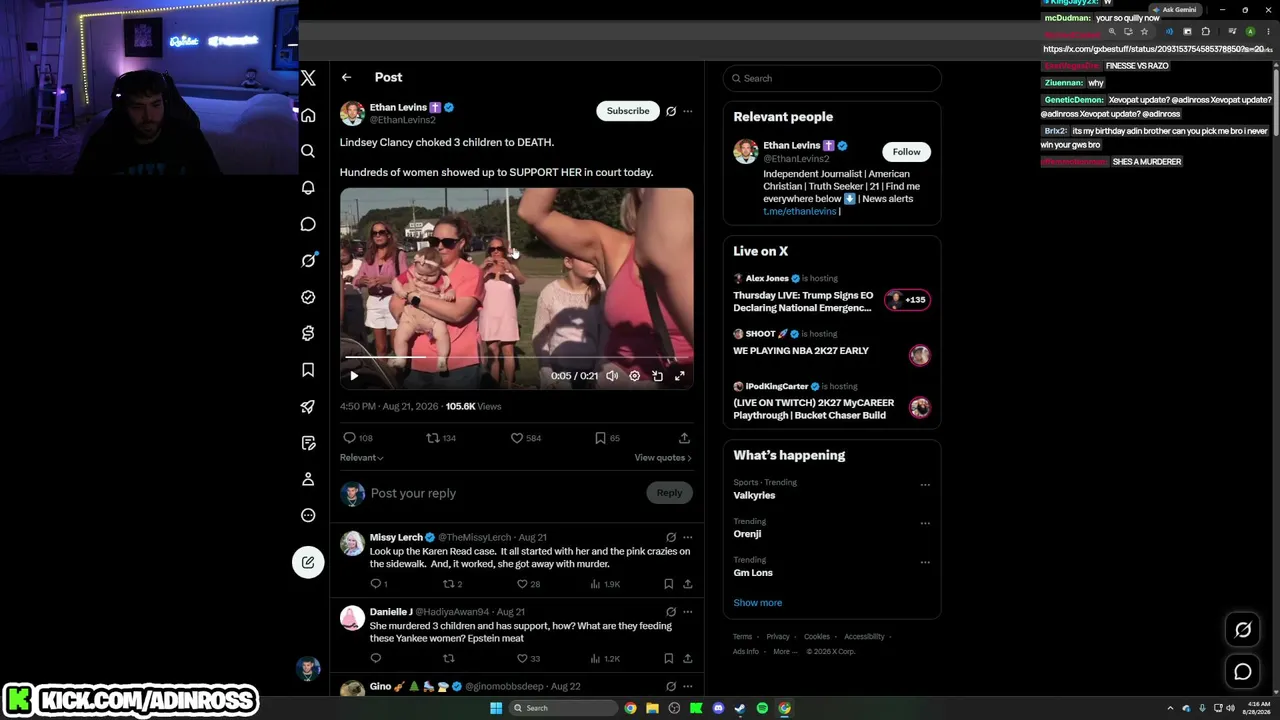Open Chat messages icon in sidebar
The image size is (1280, 720).
click(308, 224)
